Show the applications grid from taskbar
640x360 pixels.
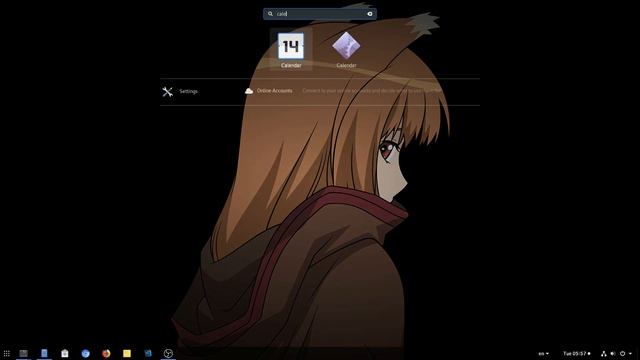tap(7, 353)
